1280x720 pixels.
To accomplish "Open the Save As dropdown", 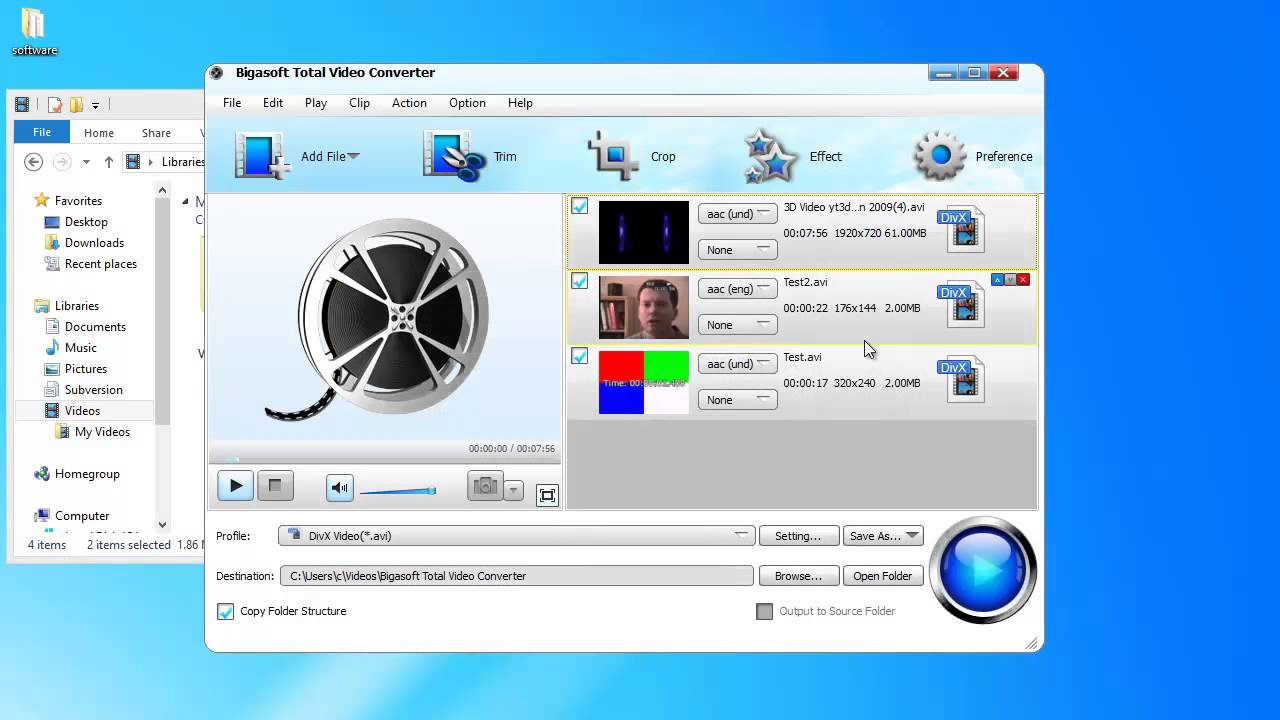I will (882, 536).
